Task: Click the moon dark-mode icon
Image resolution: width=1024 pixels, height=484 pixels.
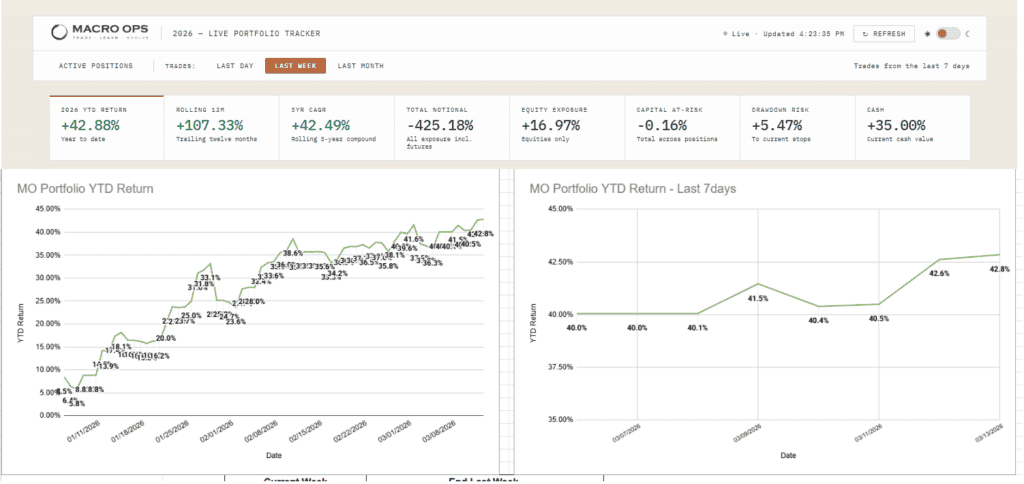Action: pyautogui.click(x=968, y=34)
